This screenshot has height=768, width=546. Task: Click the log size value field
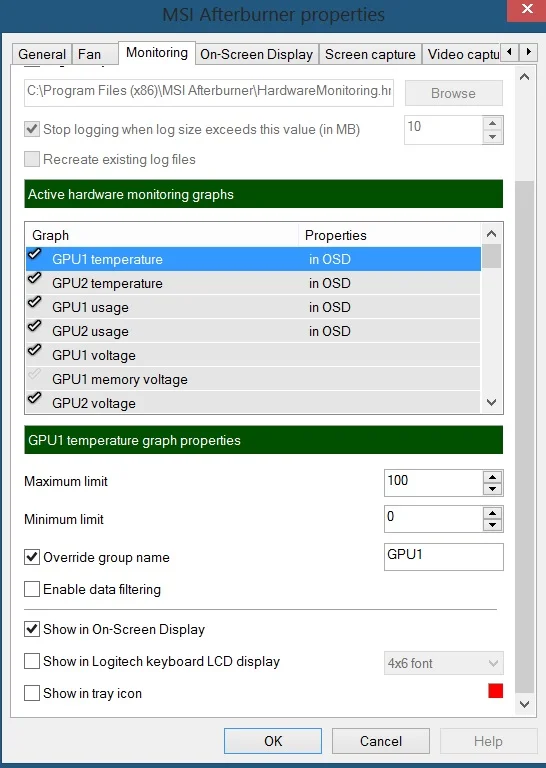point(444,130)
